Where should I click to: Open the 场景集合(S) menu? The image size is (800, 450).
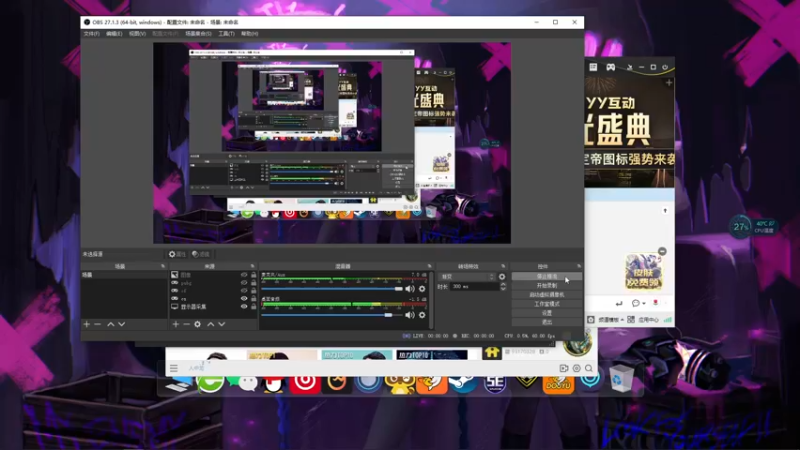pos(198,34)
